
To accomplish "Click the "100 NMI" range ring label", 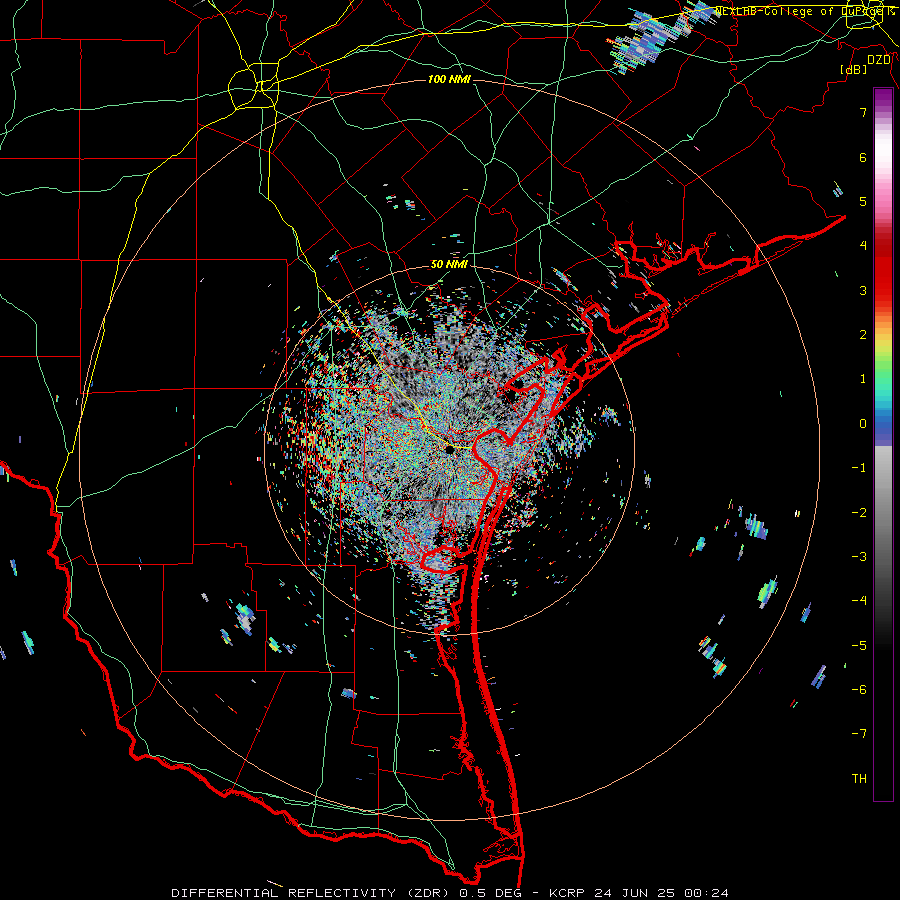I will [449, 79].
